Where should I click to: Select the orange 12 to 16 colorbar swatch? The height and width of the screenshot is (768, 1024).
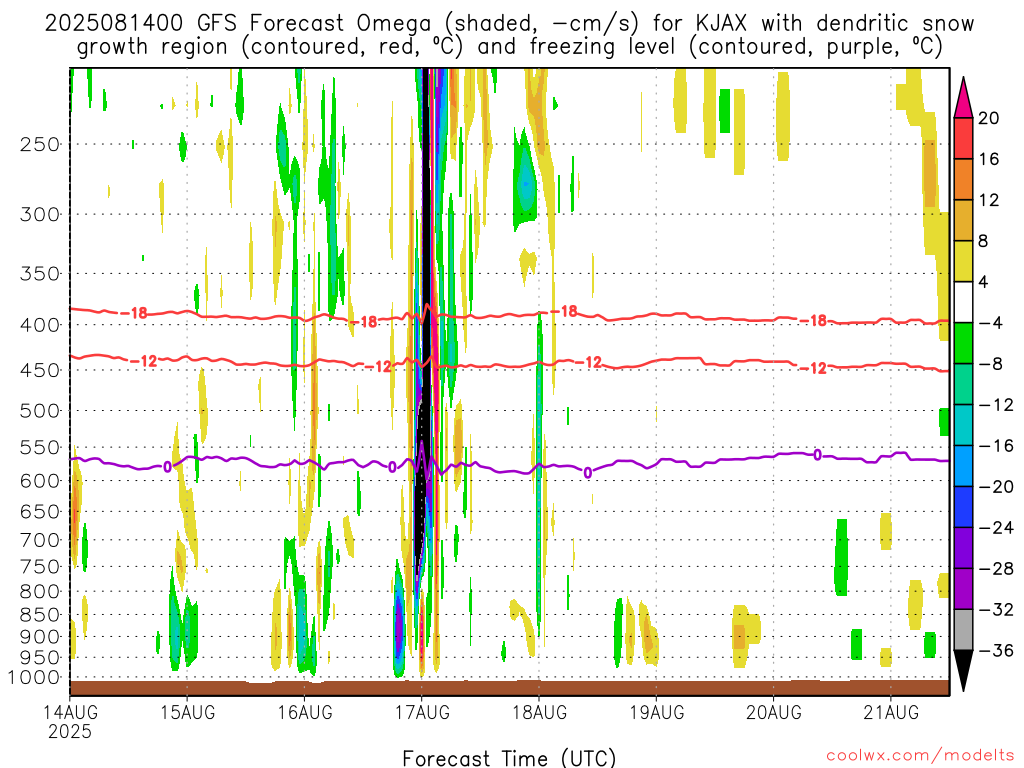pos(963,180)
